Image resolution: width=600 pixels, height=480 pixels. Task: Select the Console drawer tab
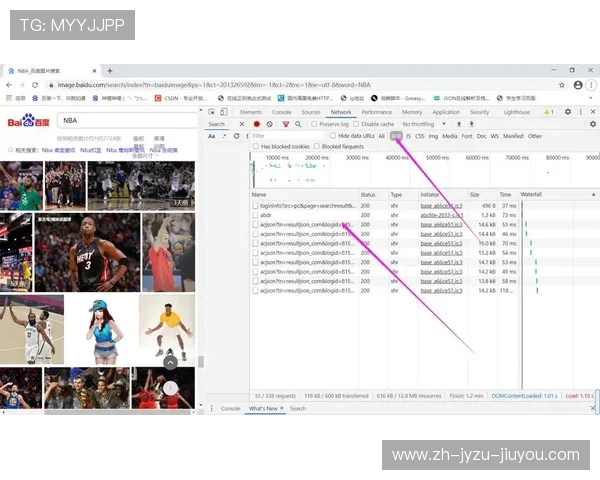pyautogui.click(x=230, y=408)
